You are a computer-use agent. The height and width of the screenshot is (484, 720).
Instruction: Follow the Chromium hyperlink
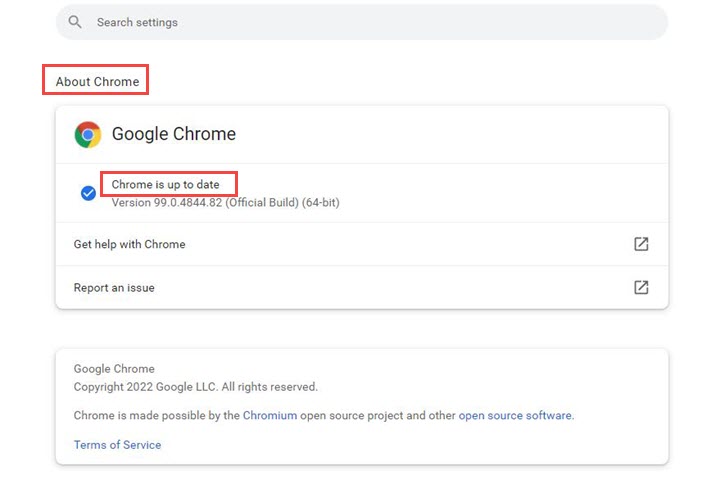tap(270, 415)
